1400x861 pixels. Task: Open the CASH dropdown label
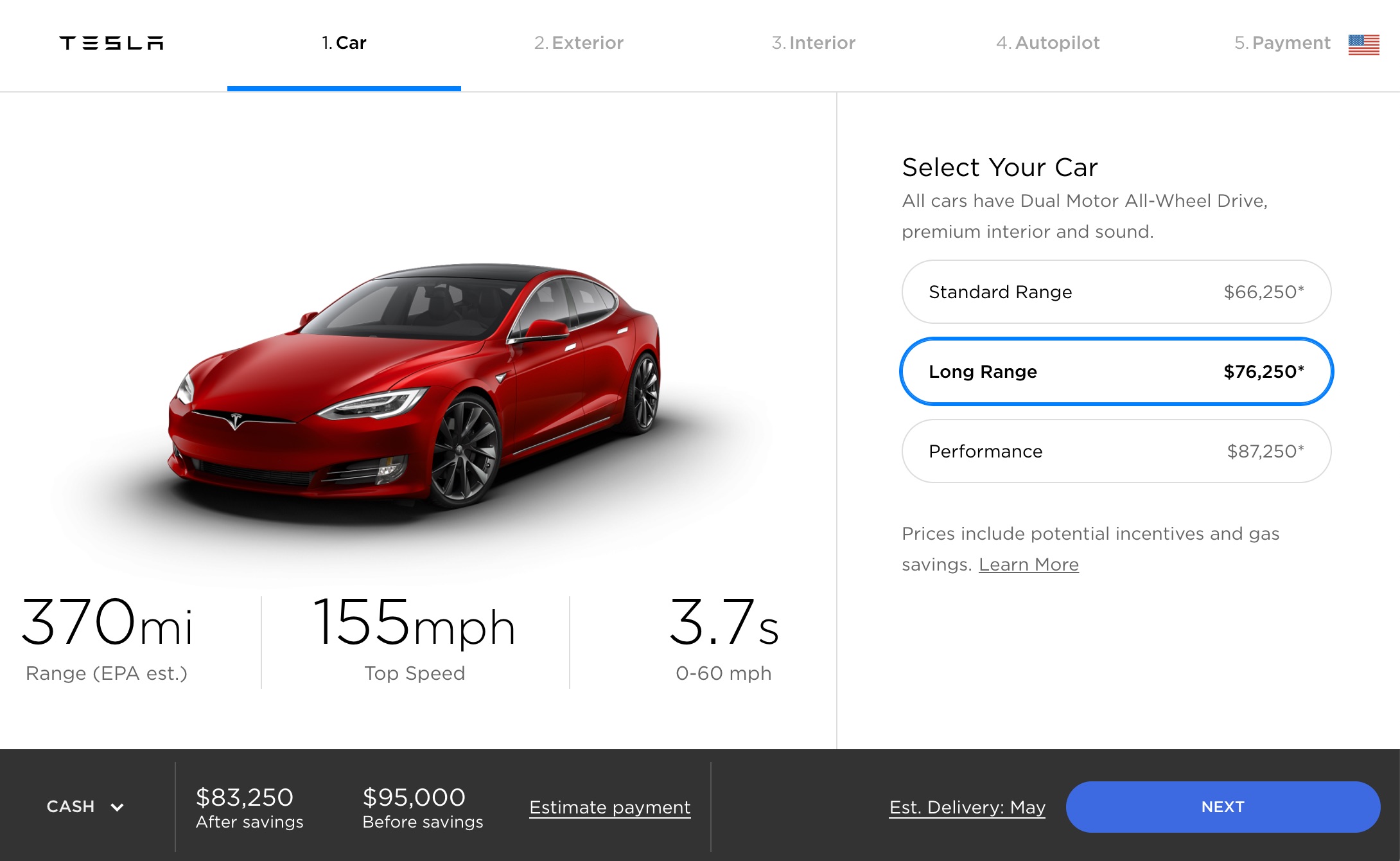coord(71,806)
